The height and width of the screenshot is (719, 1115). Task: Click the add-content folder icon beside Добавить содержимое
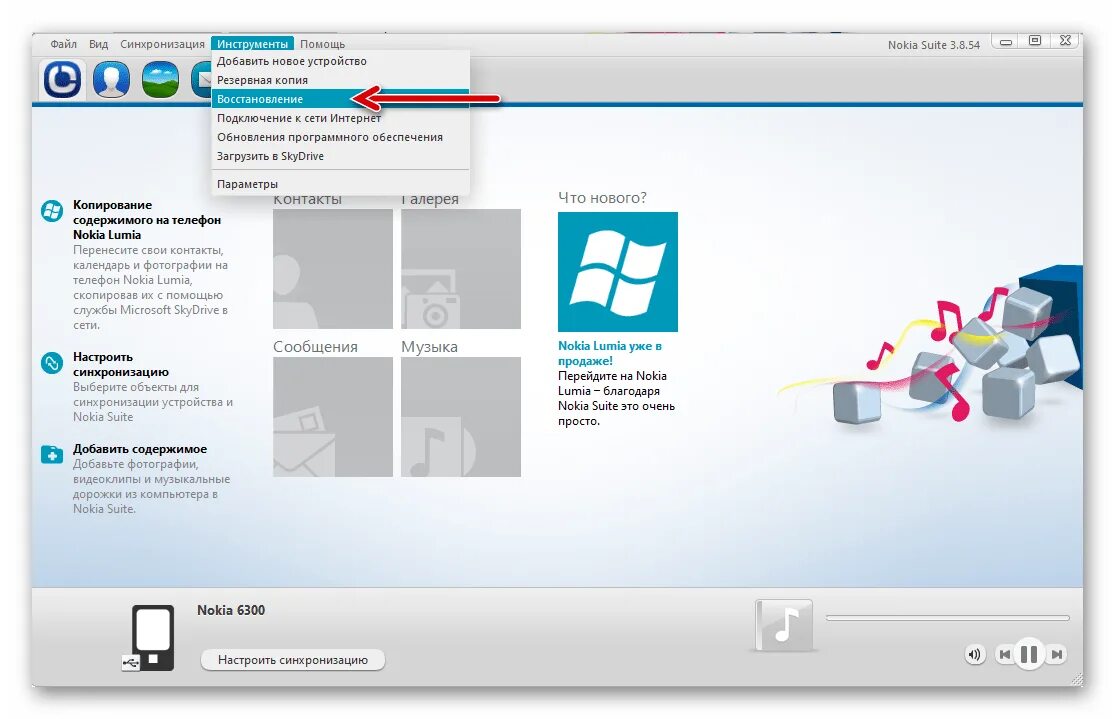[x=52, y=454]
